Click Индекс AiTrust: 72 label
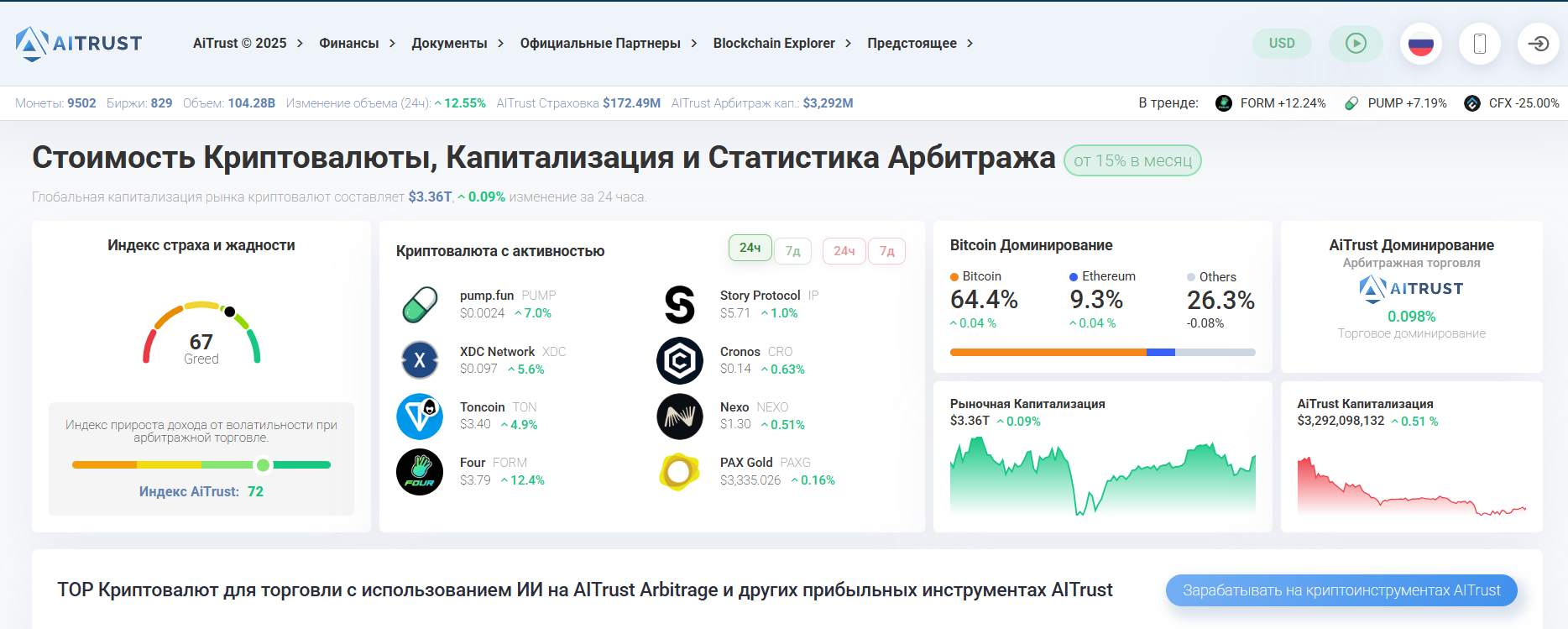The image size is (1568, 629). 201,492
